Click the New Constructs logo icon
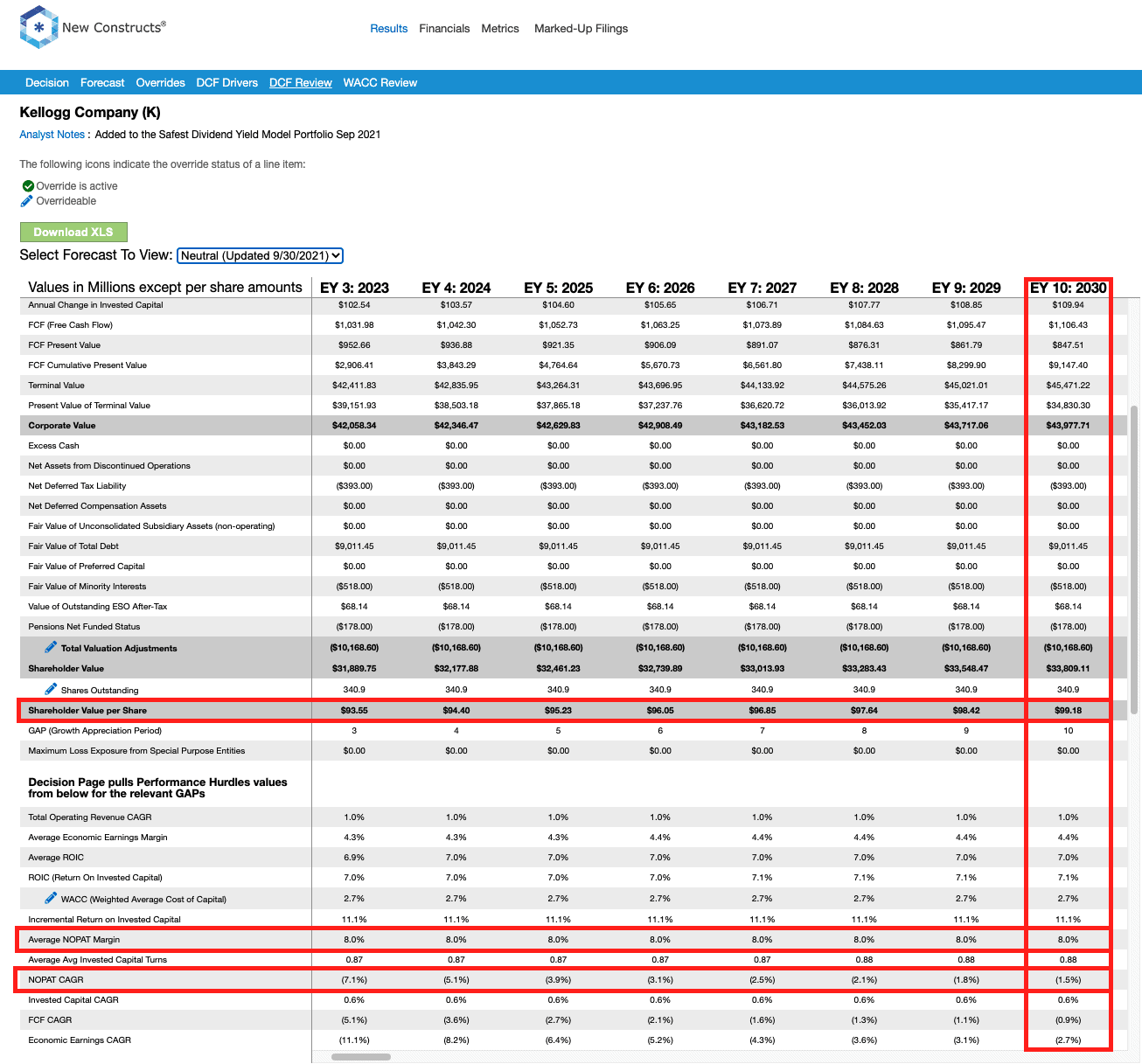1142x1064 pixels. click(38, 27)
